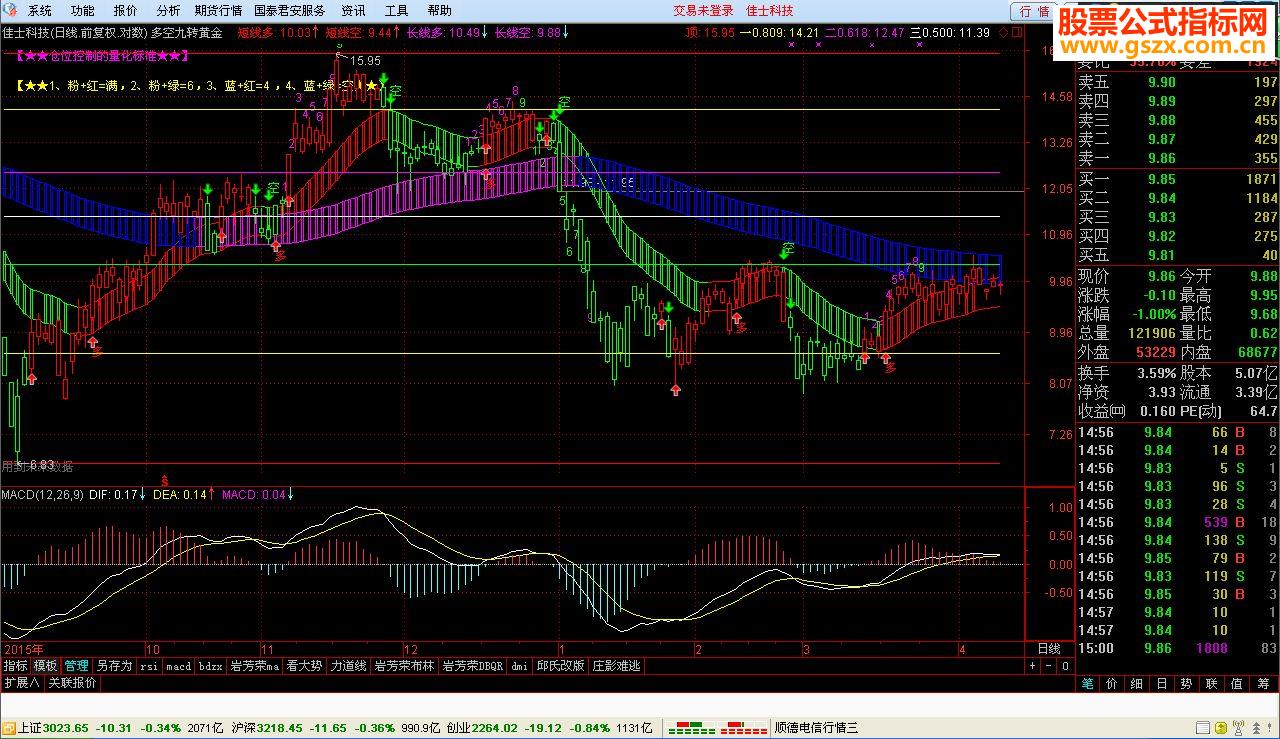
Task: Click the minus zoom-out button
Action: tap(1048, 666)
